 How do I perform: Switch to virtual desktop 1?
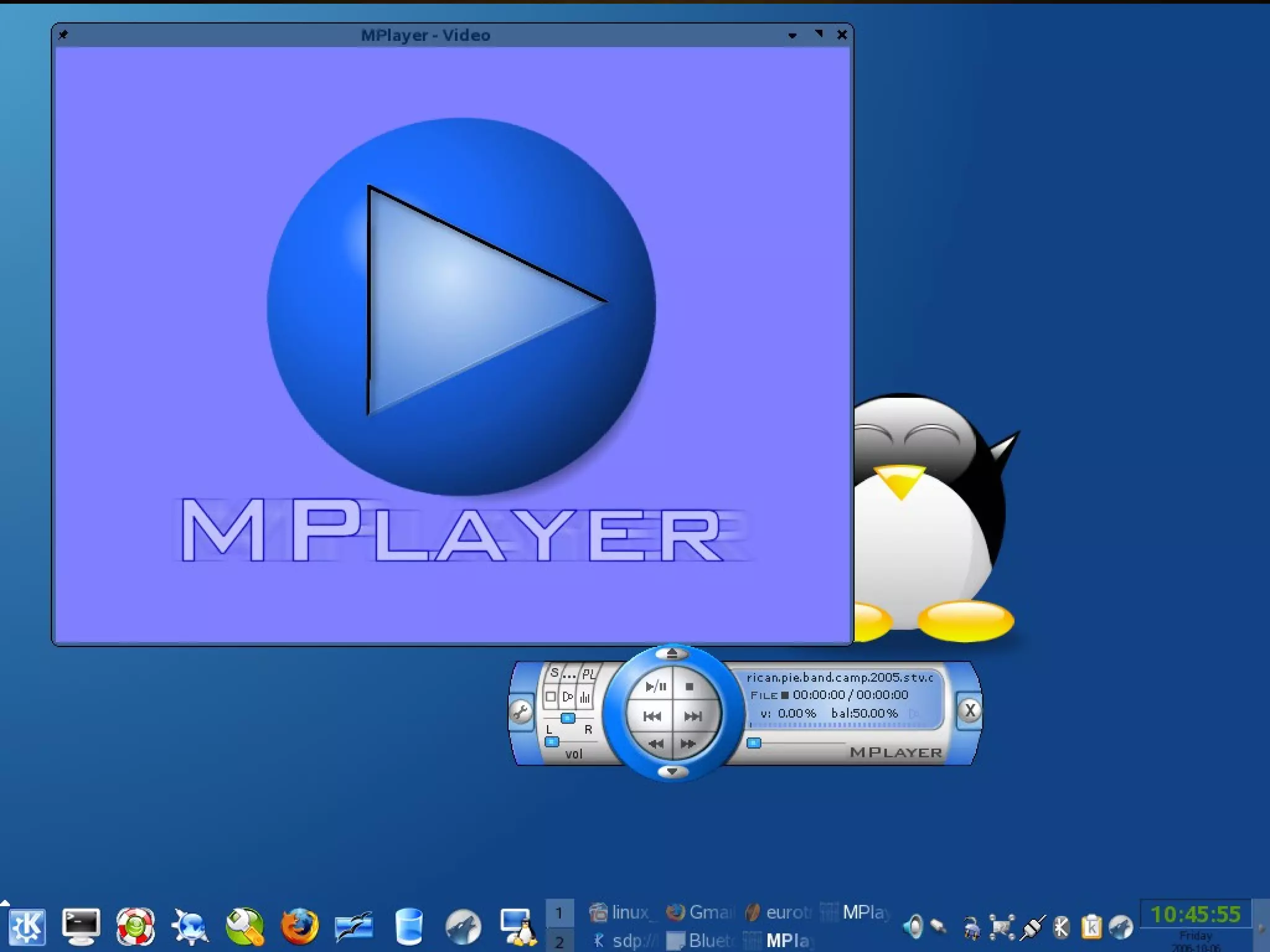559,912
